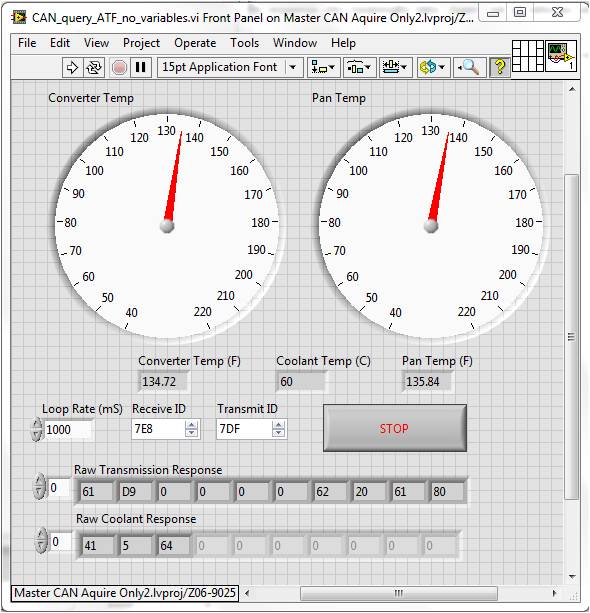Image resolution: width=590 pixels, height=613 pixels.
Task: Click the VI icon in top right
Action: (561, 56)
